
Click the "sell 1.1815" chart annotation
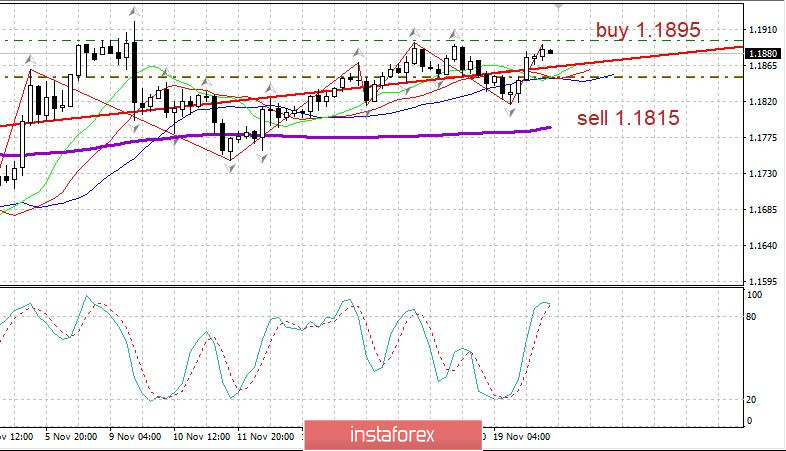coord(628,118)
